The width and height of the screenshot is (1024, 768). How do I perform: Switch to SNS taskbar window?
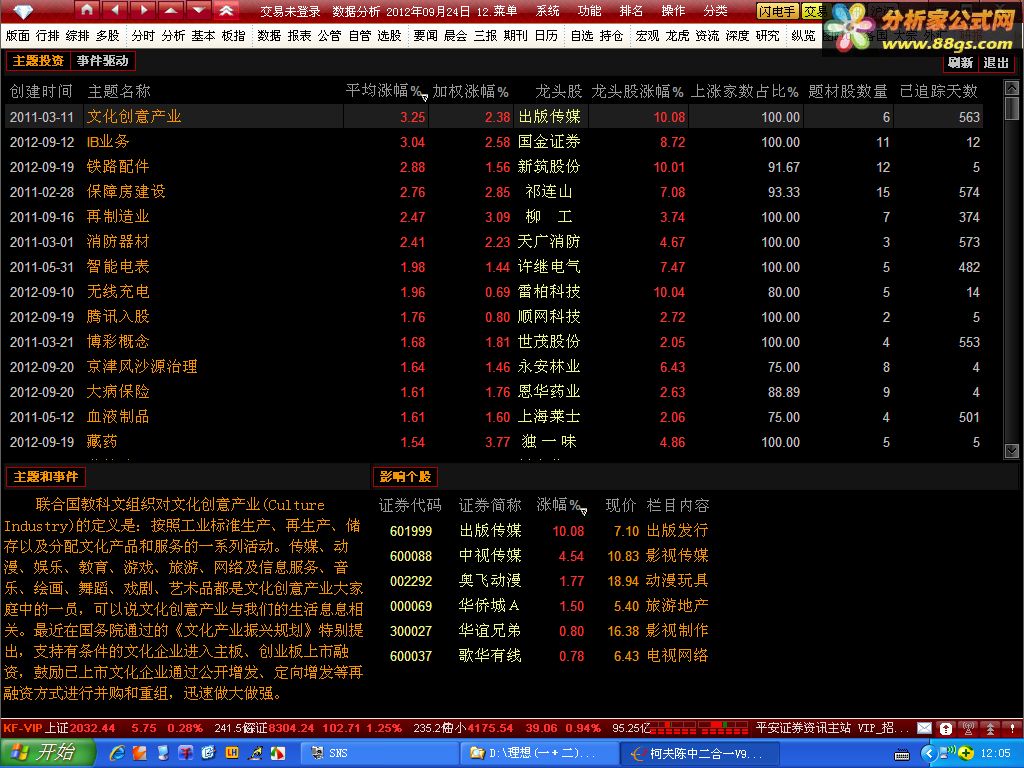click(379, 753)
